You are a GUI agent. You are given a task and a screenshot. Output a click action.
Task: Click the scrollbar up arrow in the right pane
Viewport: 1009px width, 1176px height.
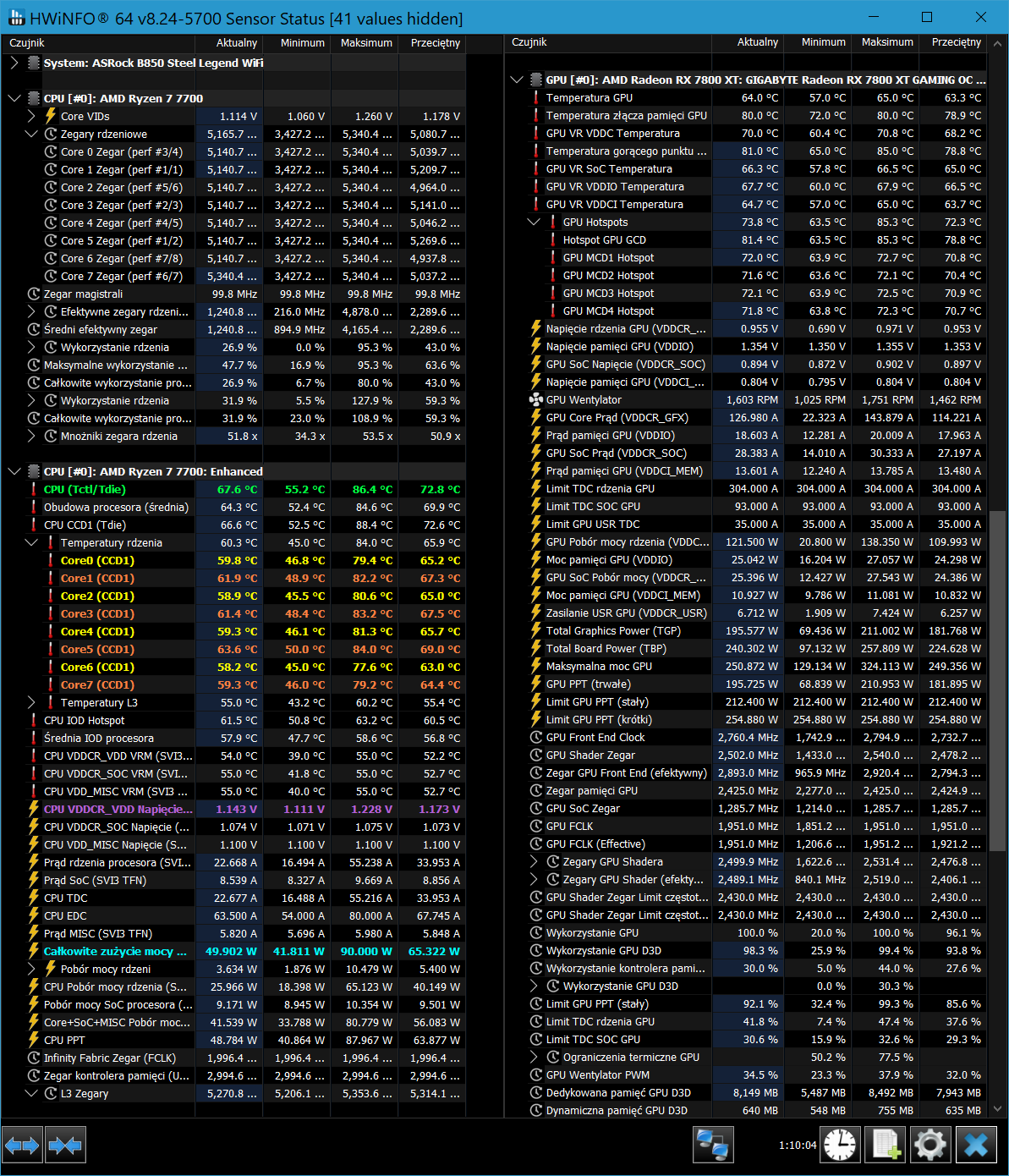point(997,45)
